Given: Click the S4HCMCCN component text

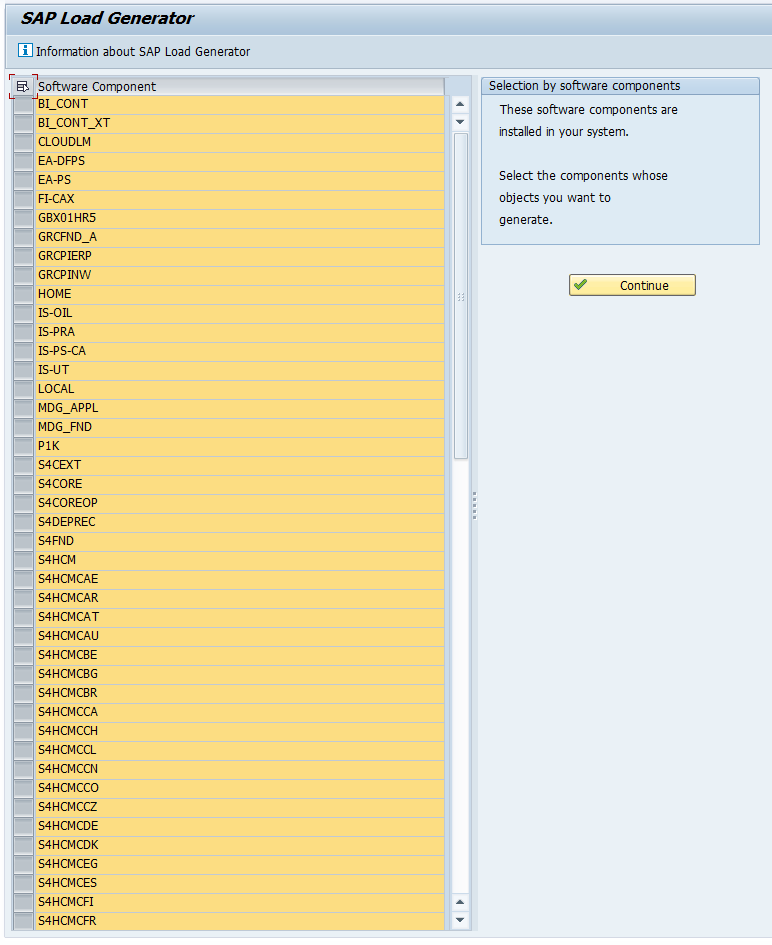Looking at the screenshot, I should tap(67, 769).
